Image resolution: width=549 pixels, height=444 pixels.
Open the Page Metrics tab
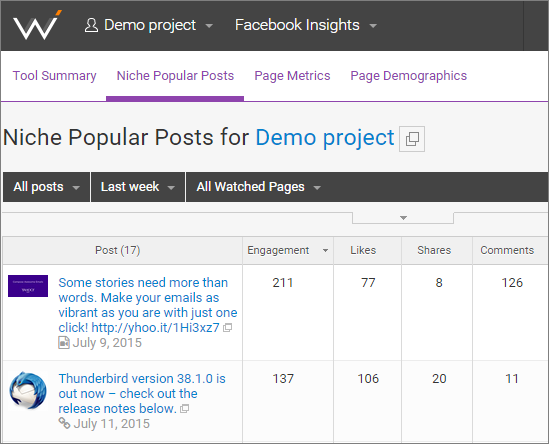tap(292, 76)
